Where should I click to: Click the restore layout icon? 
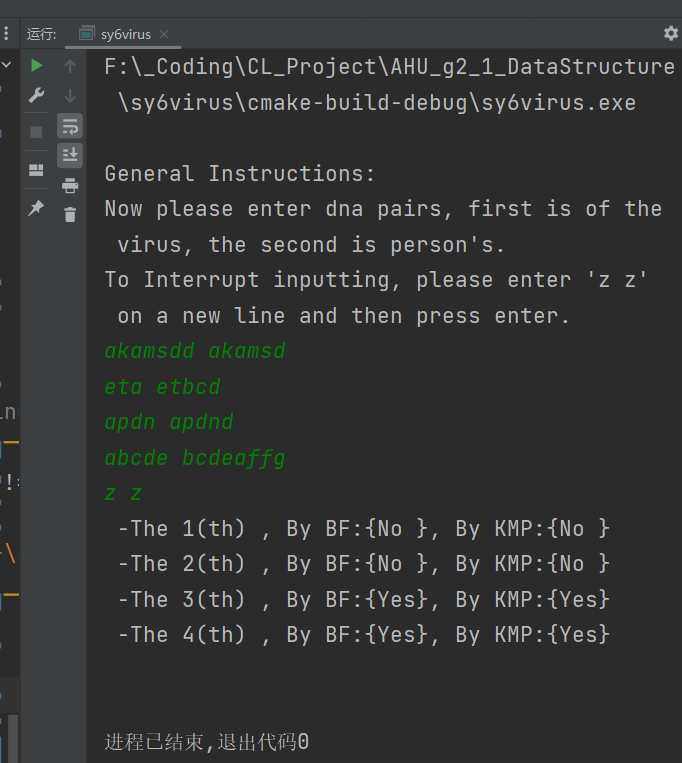point(36,169)
